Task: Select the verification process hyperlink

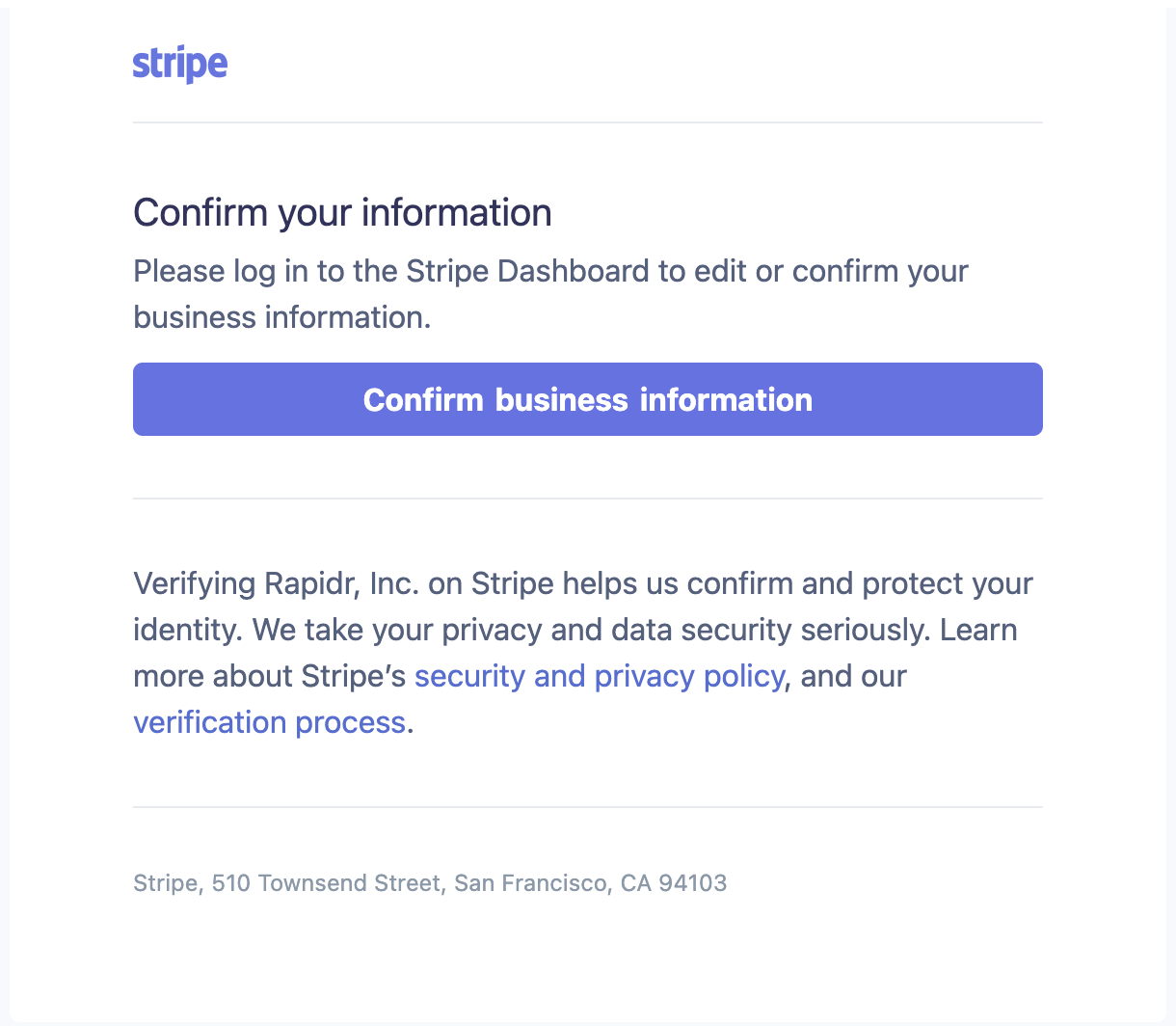Action: (270, 721)
